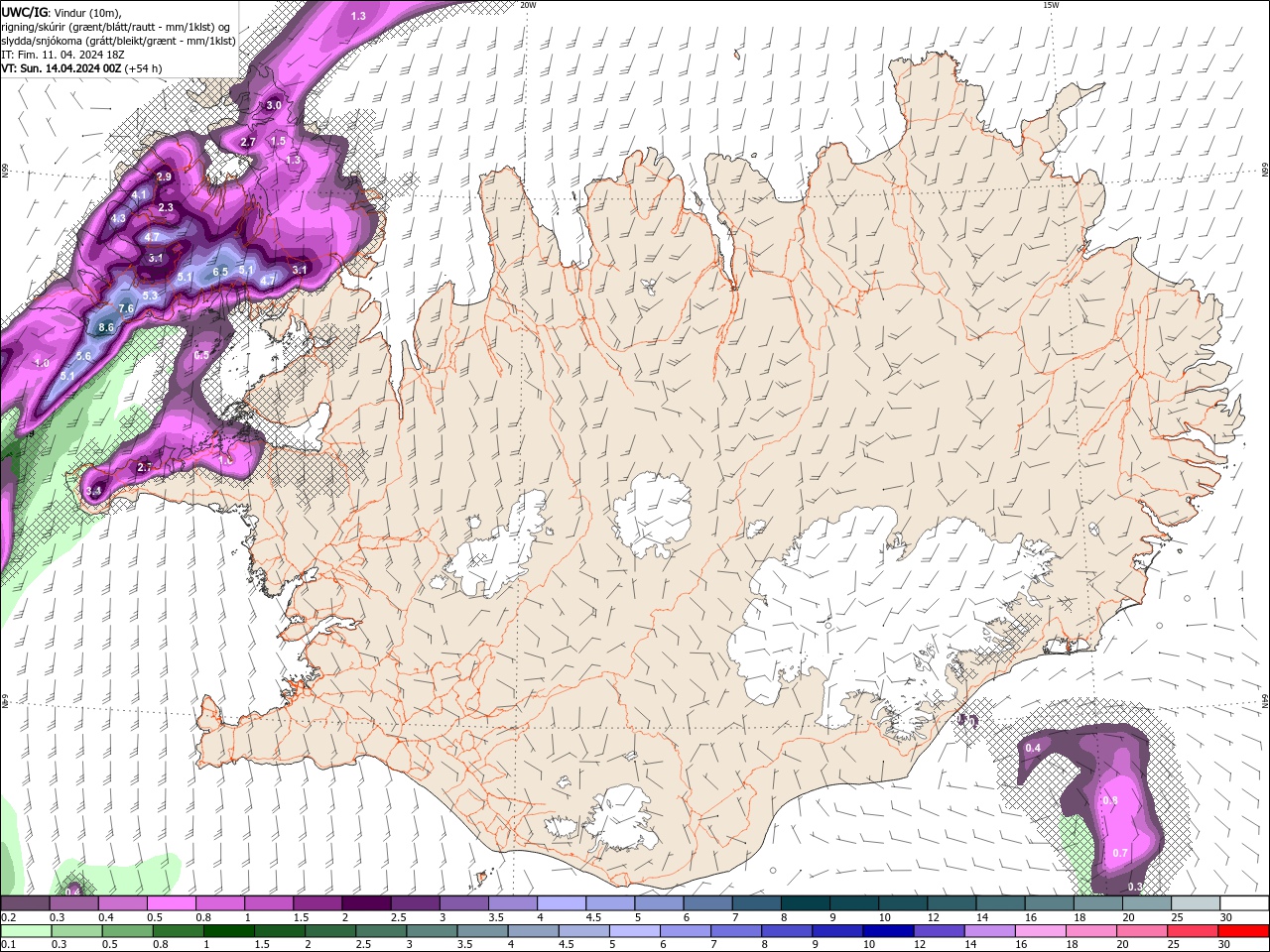Click the 8.6 precipitation value on the map
Viewport: 1270px width, 952px height.
(x=107, y=327)
